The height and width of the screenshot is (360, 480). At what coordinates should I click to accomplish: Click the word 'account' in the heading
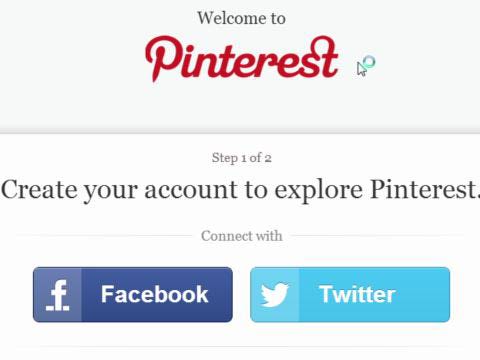click(191, 190)
